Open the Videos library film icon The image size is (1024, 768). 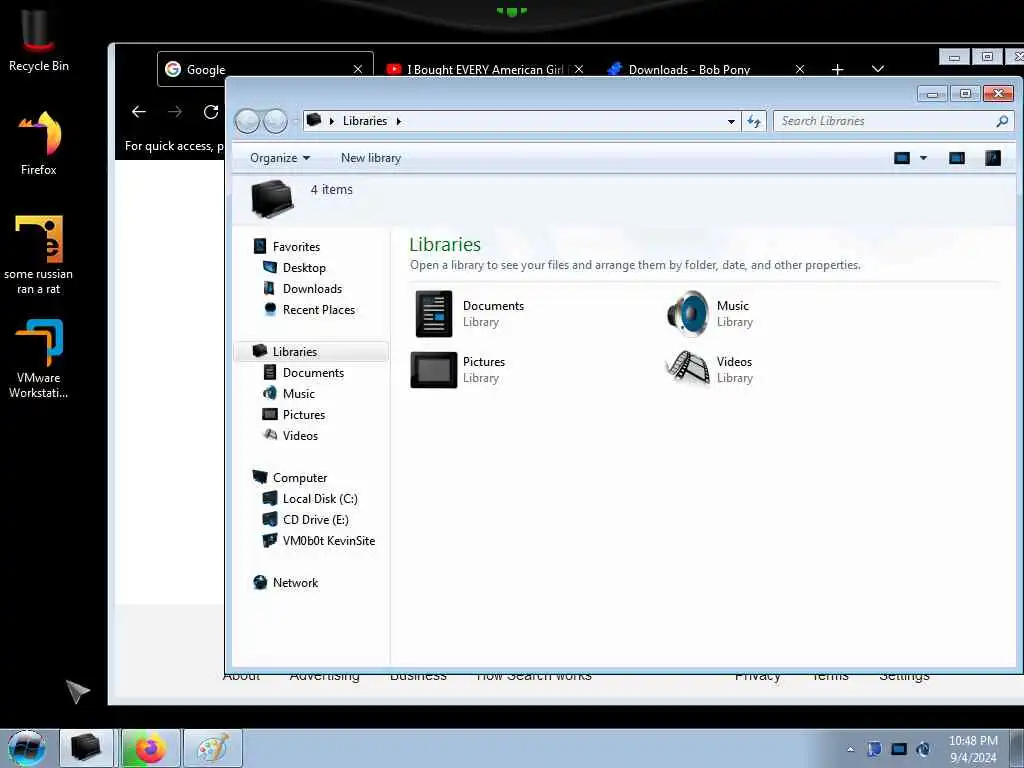point(688,370)
